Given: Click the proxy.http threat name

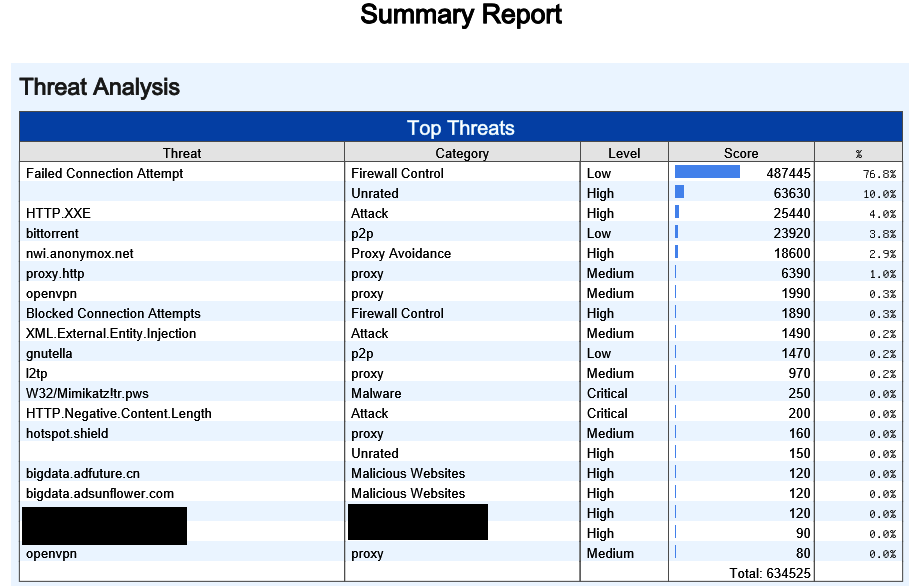Looking at the screenshot, I should coord(55,273).
